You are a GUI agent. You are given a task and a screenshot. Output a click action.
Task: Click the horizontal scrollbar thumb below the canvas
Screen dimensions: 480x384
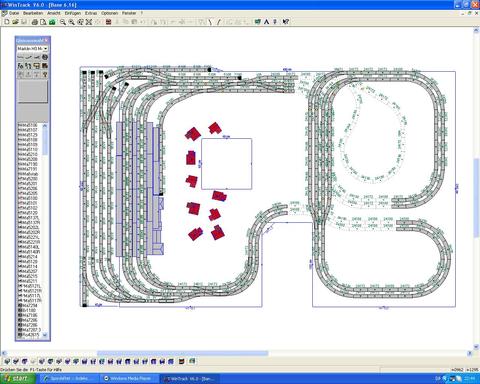tap(182, 353)
